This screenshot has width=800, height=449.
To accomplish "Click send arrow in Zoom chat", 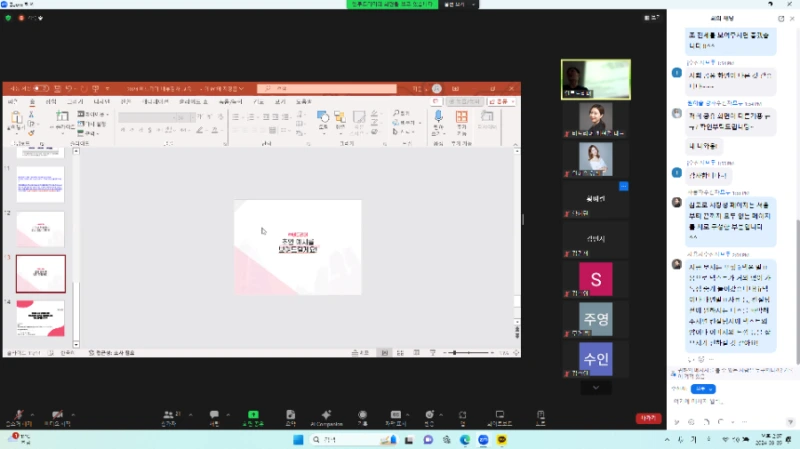I will coord(790,422).
